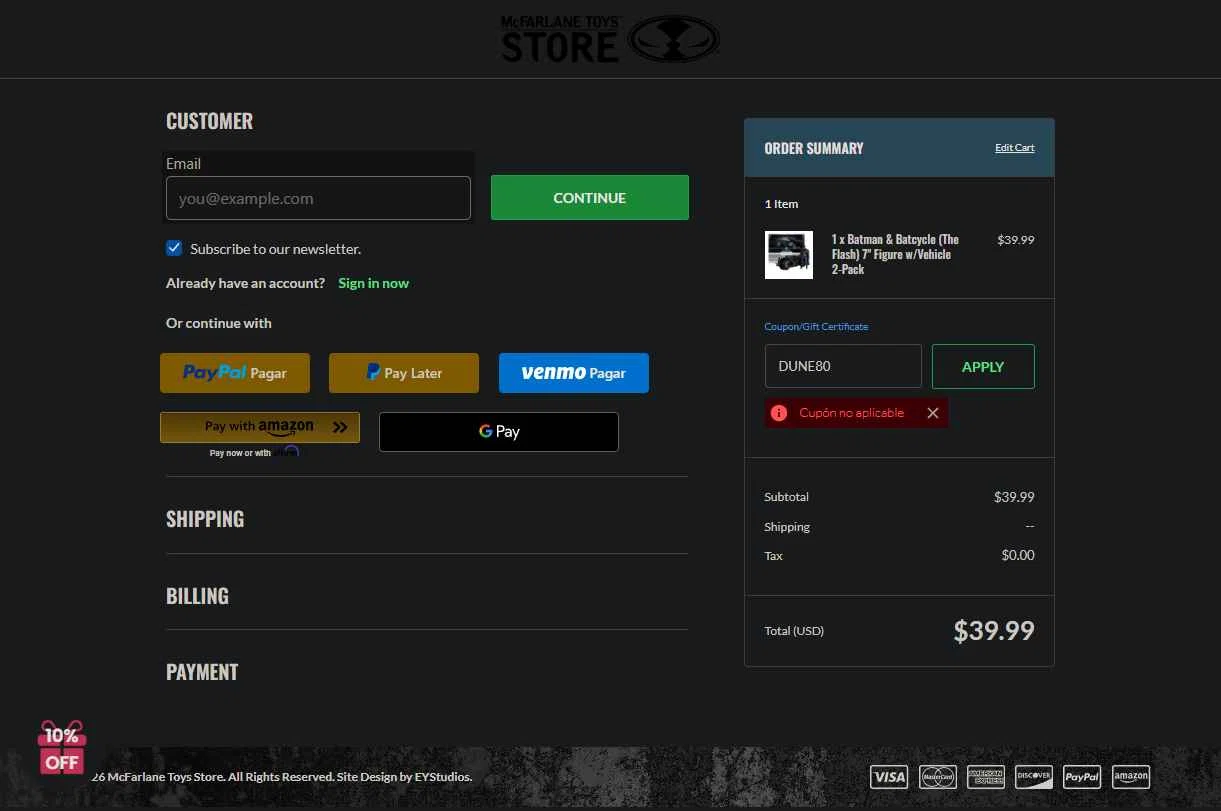Open the 10% OFF gift icon
Screen dimensions: 1221x811
61,748
